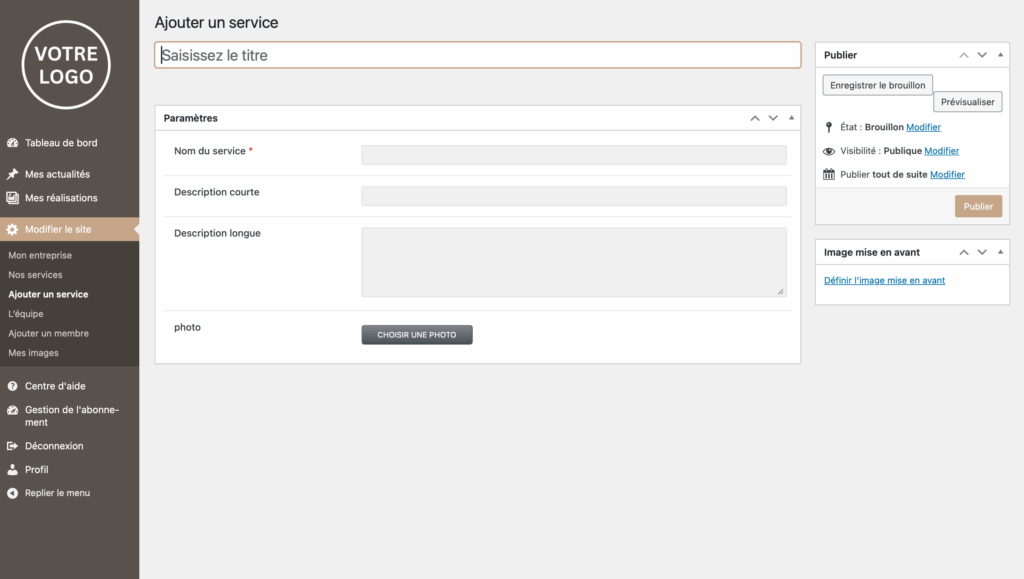Click the Profil user icon
The height and width of the screenshot is (579, 1024).
click(13, 469)
